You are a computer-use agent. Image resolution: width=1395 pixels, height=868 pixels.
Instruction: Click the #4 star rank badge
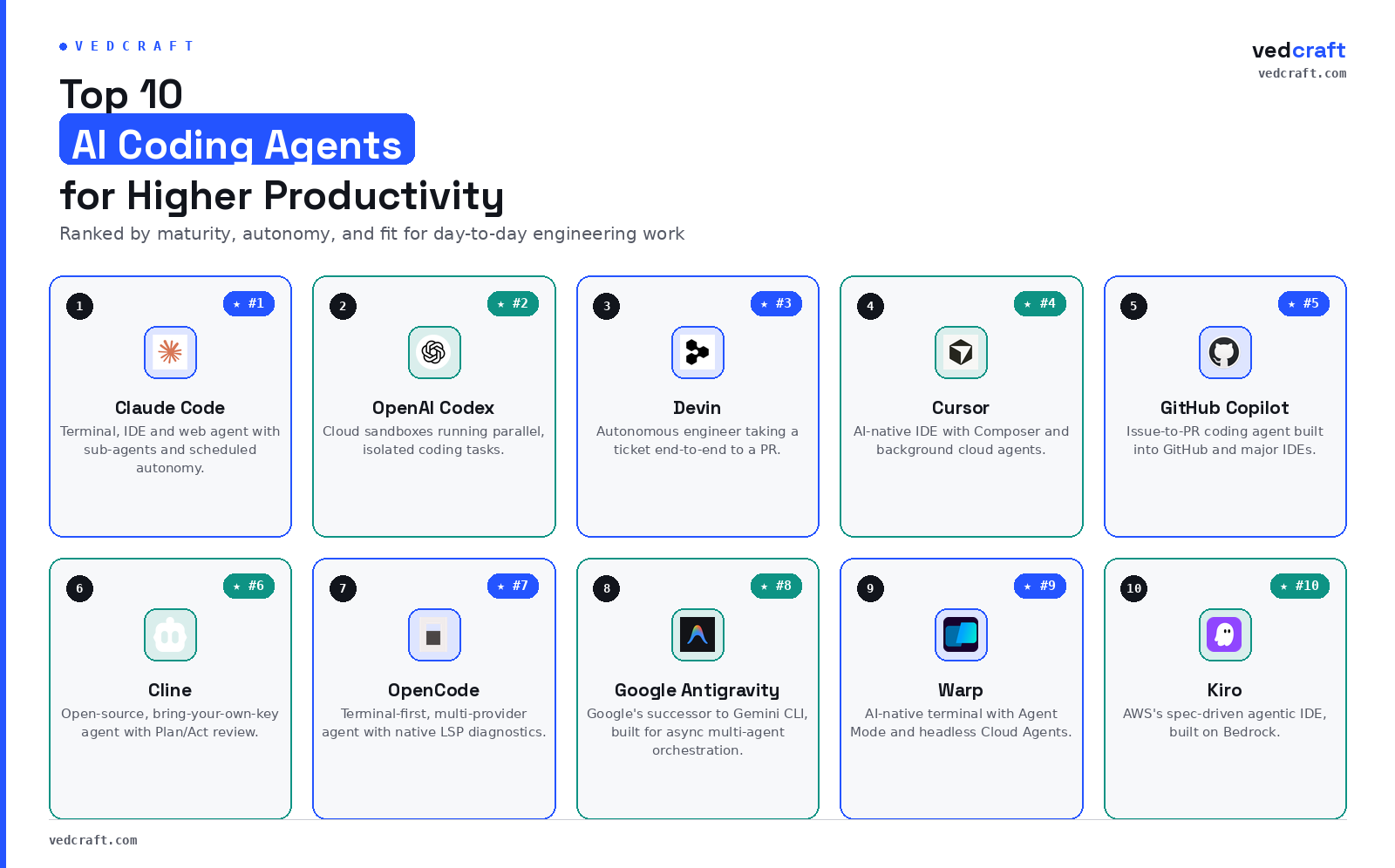coord(1040,303)
